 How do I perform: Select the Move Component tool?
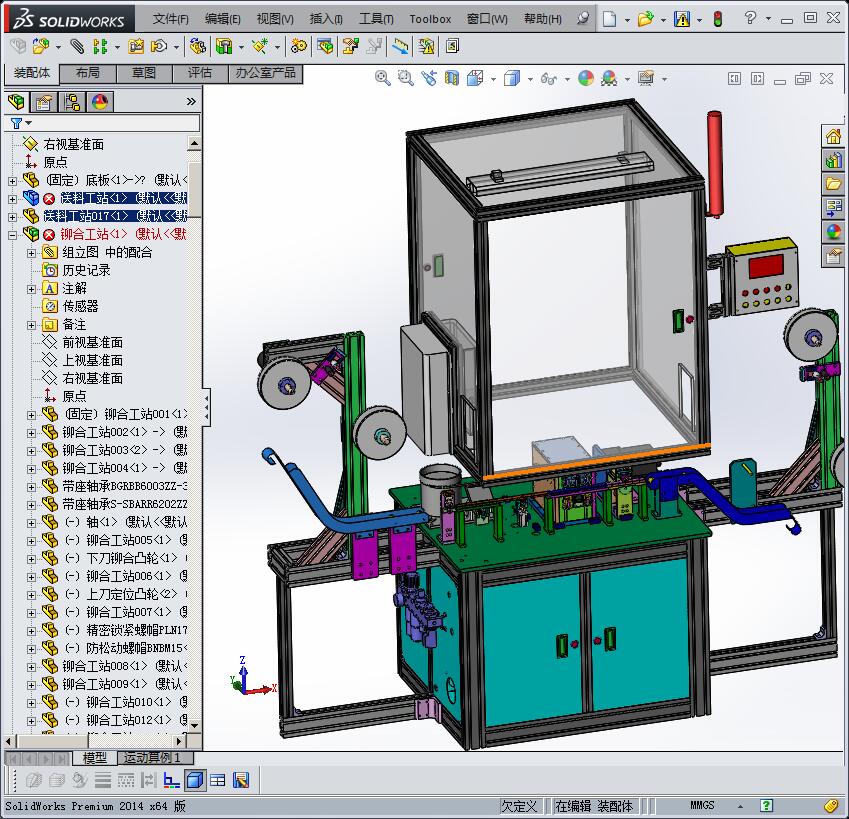click(159, 47)
